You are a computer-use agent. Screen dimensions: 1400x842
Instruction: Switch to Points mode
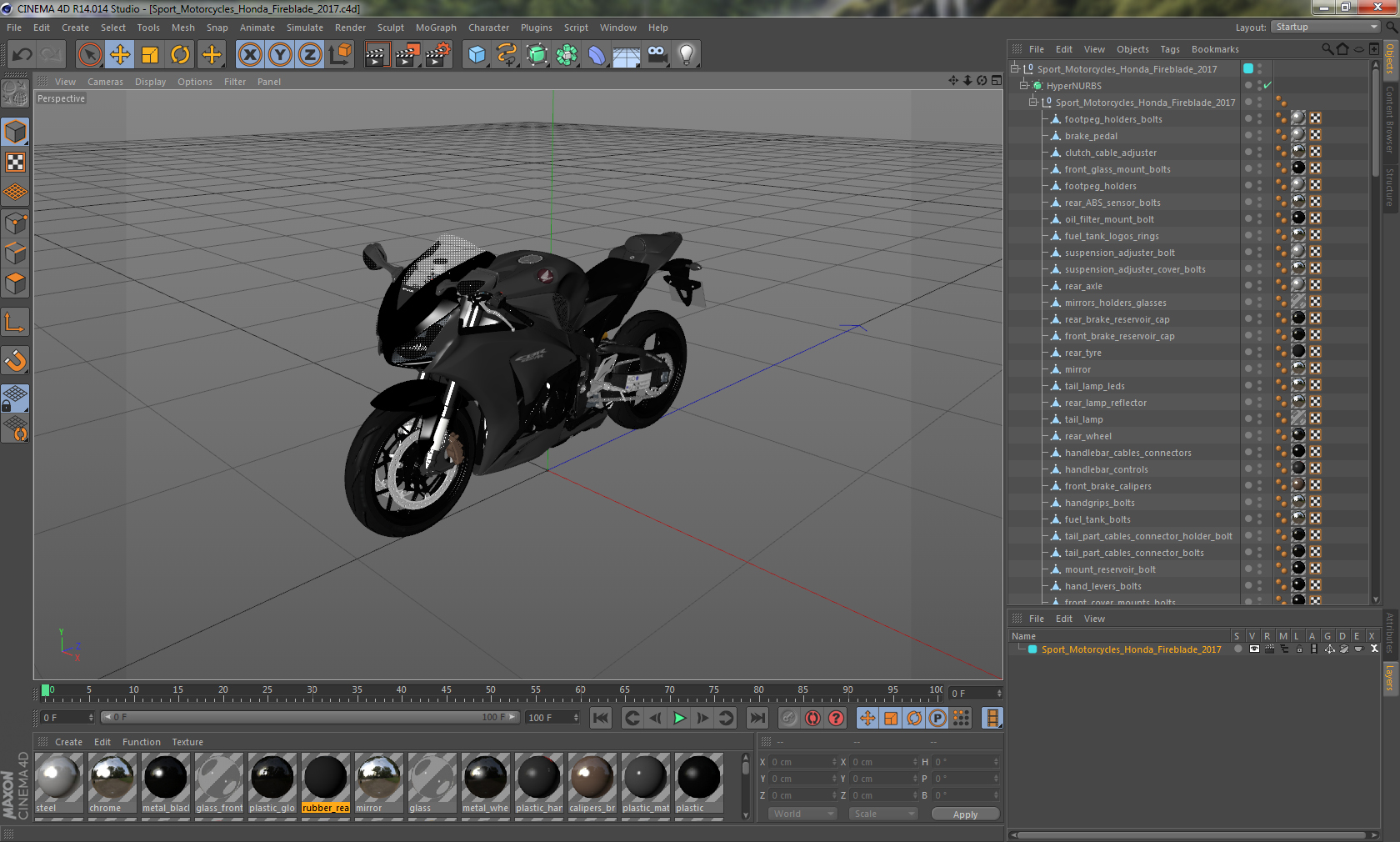tap(15, 223)
